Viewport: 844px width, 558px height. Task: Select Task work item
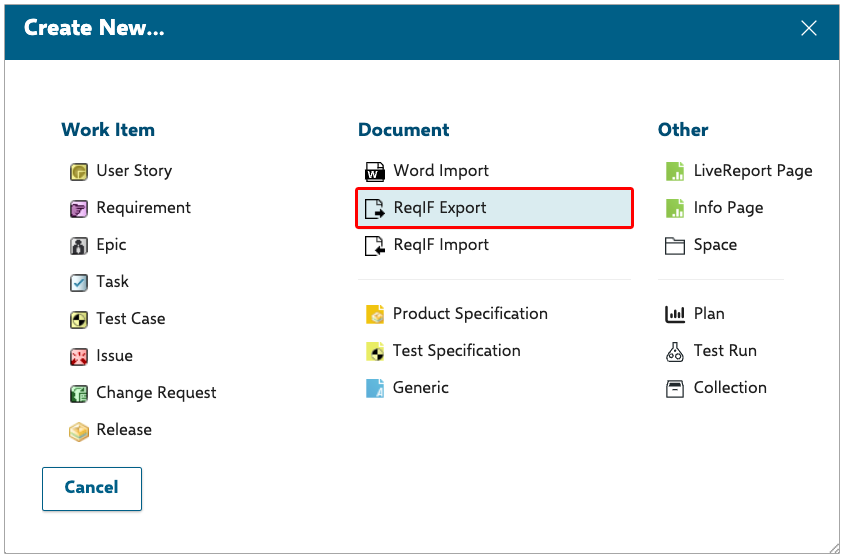[112, 281]
